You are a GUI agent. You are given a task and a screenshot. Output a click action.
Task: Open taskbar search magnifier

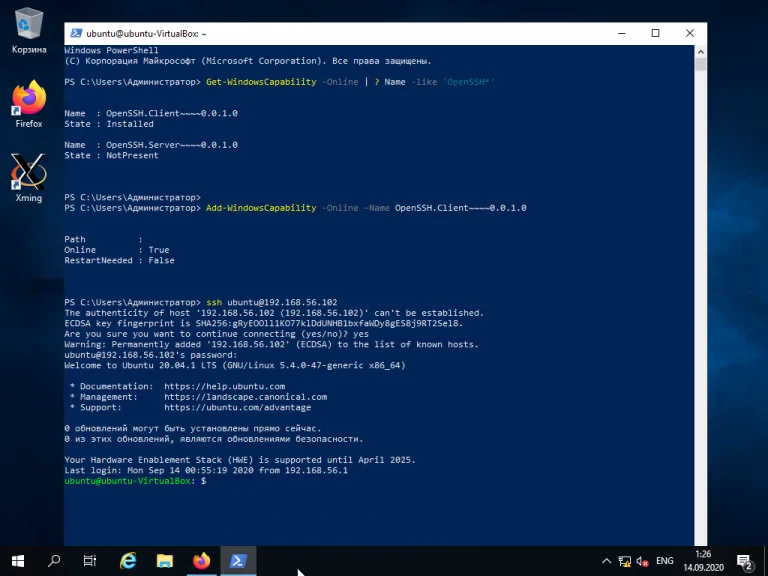[54, 561]
